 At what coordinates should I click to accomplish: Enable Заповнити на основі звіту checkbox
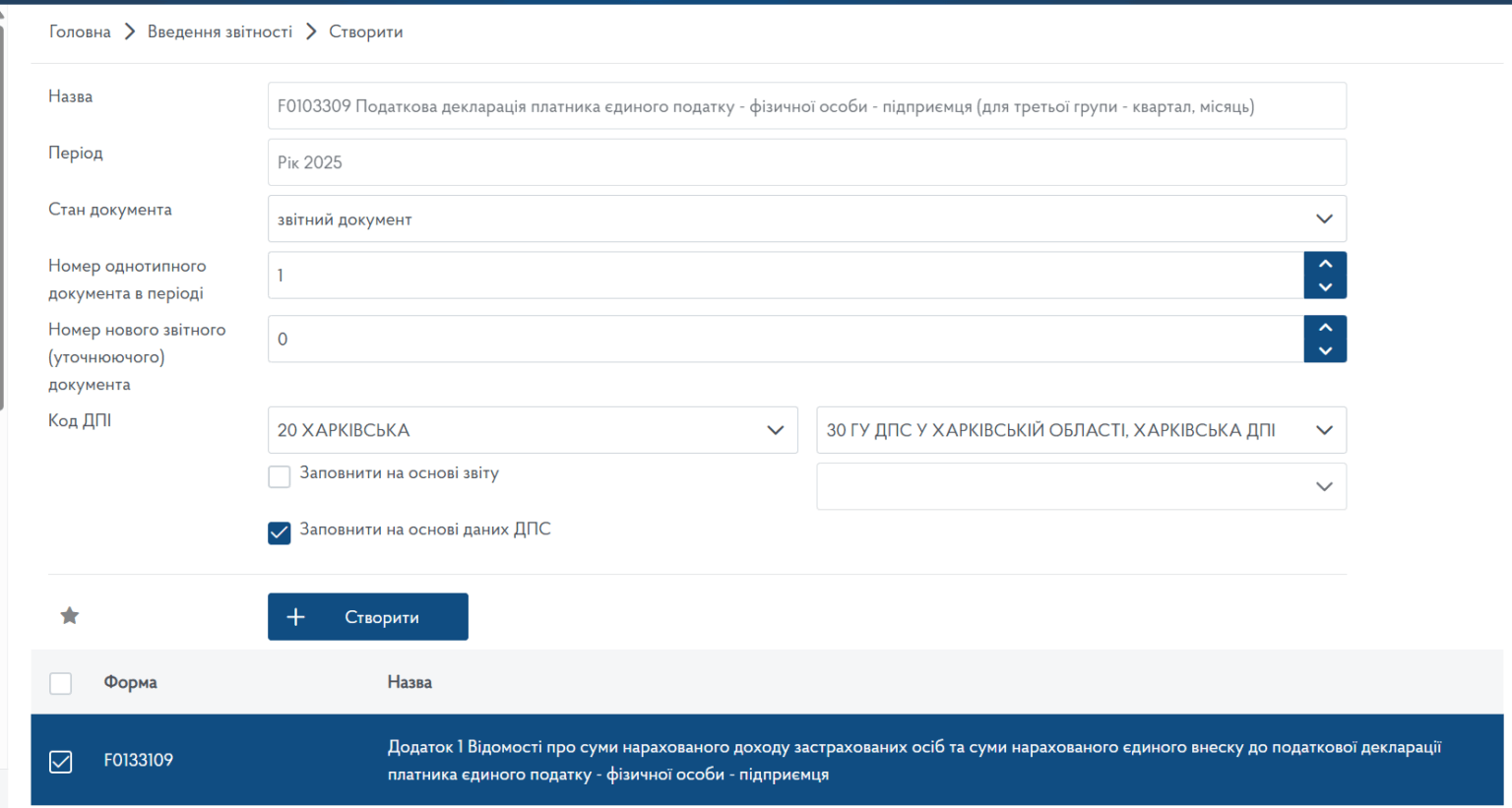(x=280, y=476)
